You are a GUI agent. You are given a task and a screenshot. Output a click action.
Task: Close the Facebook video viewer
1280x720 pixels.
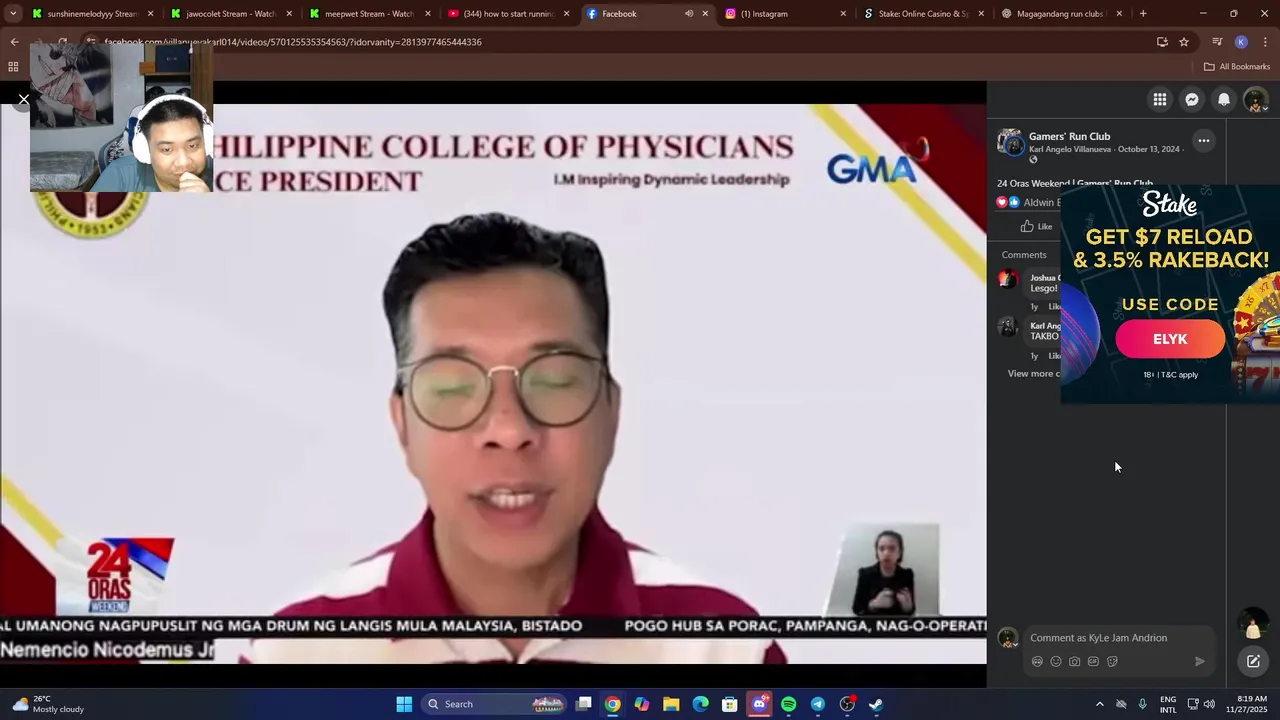(x=24, y=99)
